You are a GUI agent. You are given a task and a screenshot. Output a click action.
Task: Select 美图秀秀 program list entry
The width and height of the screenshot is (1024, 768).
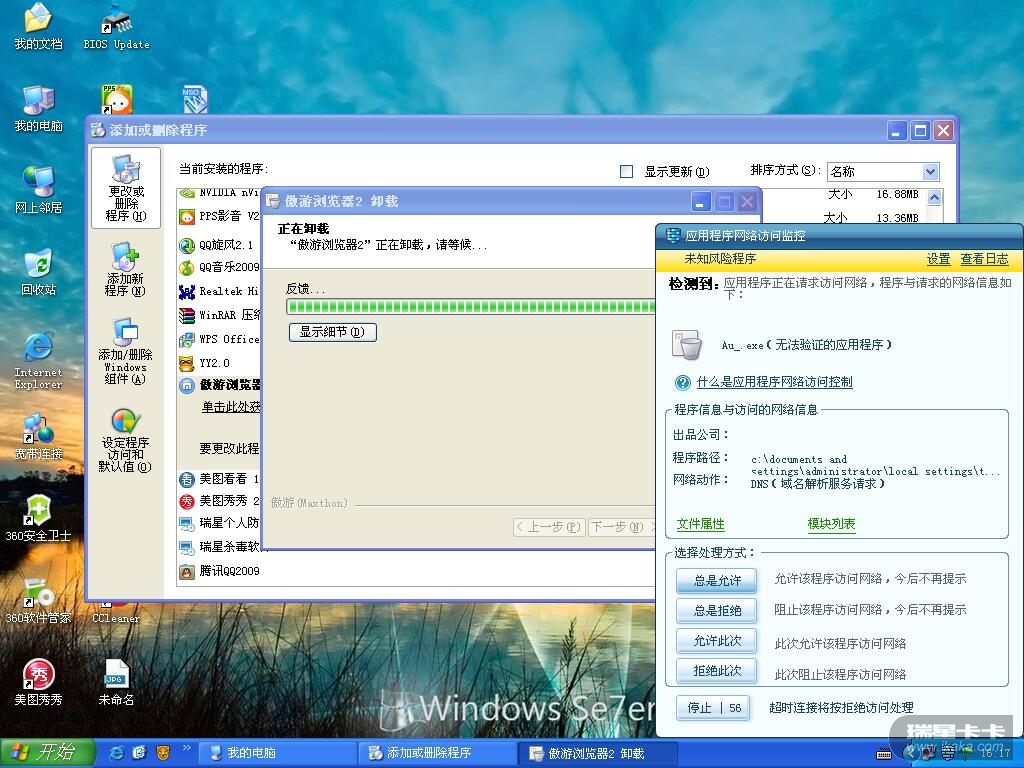coord(219,502)
